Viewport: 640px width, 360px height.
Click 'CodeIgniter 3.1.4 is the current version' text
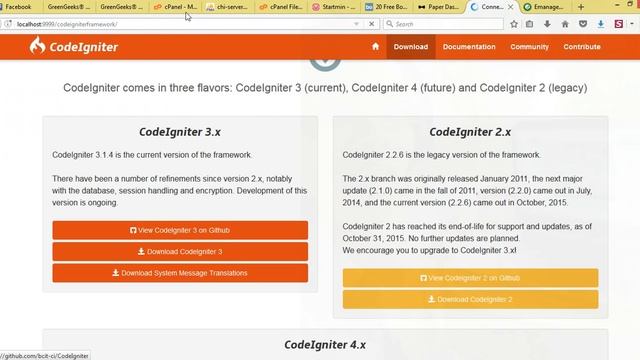tap(152, 155)
